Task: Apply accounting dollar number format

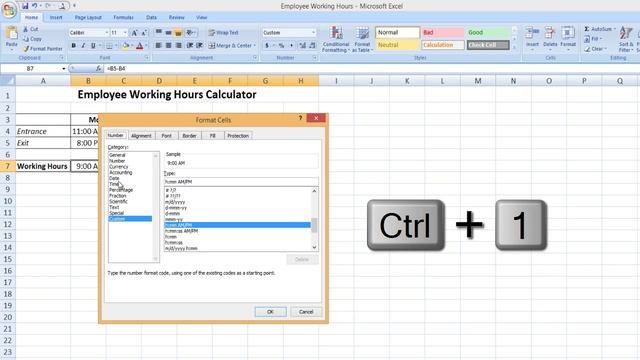Action: point(267,45)
